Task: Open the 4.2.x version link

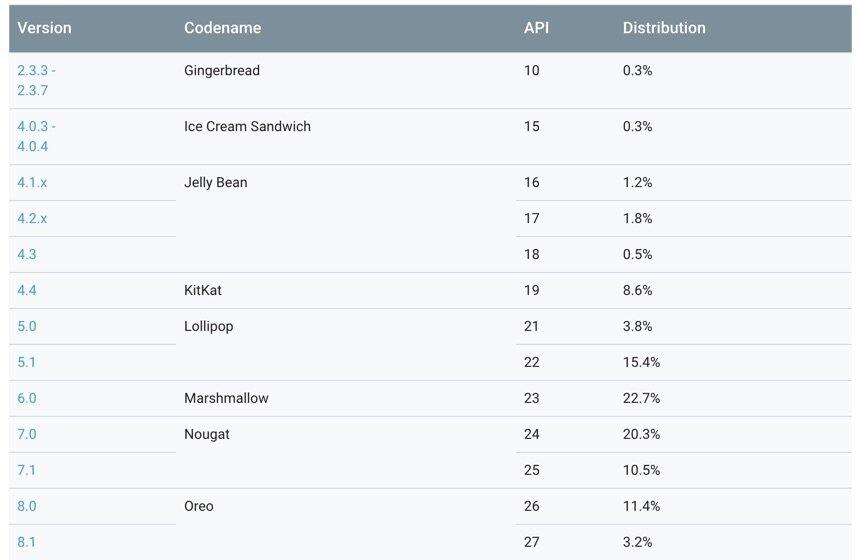Action: tap(32, 218)
